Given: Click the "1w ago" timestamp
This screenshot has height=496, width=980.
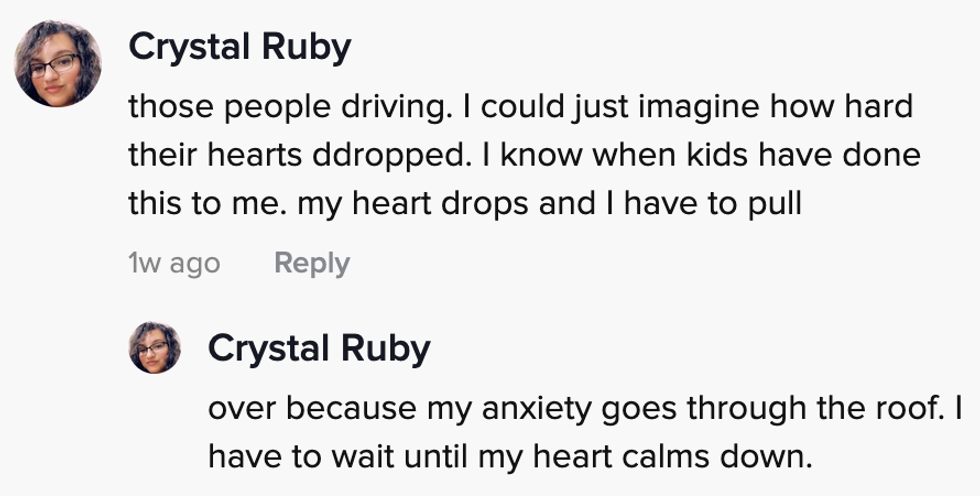Looking at the screenshot, I should point(174,263).
